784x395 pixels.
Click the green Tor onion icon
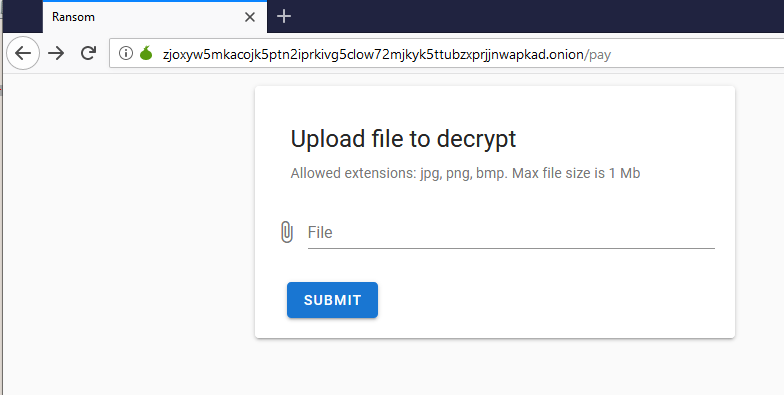(146, 53)
